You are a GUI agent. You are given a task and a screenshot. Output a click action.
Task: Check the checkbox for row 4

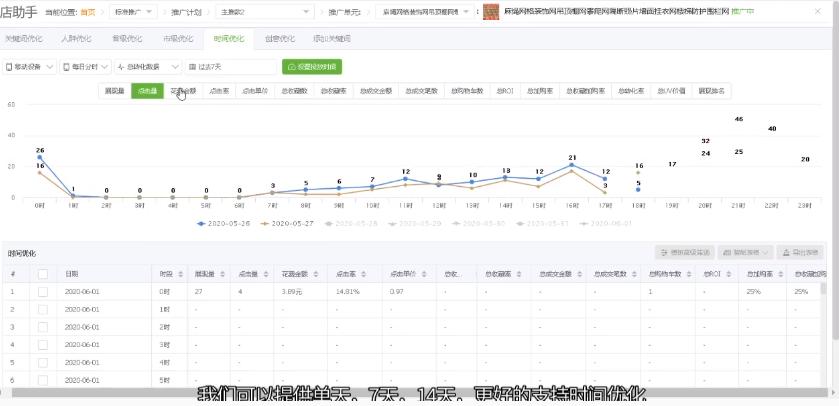click(x=43, y=344)
